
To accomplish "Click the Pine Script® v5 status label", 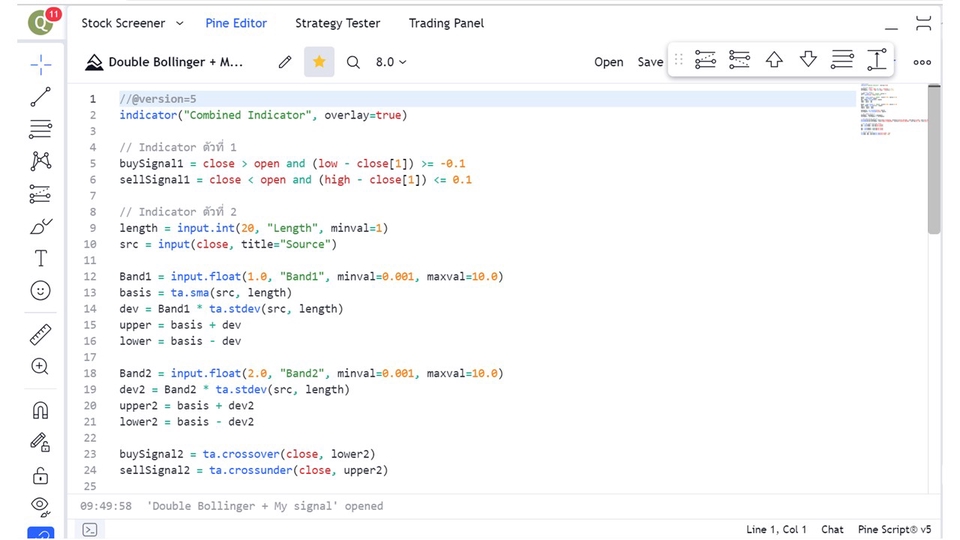I will [894, 530].
